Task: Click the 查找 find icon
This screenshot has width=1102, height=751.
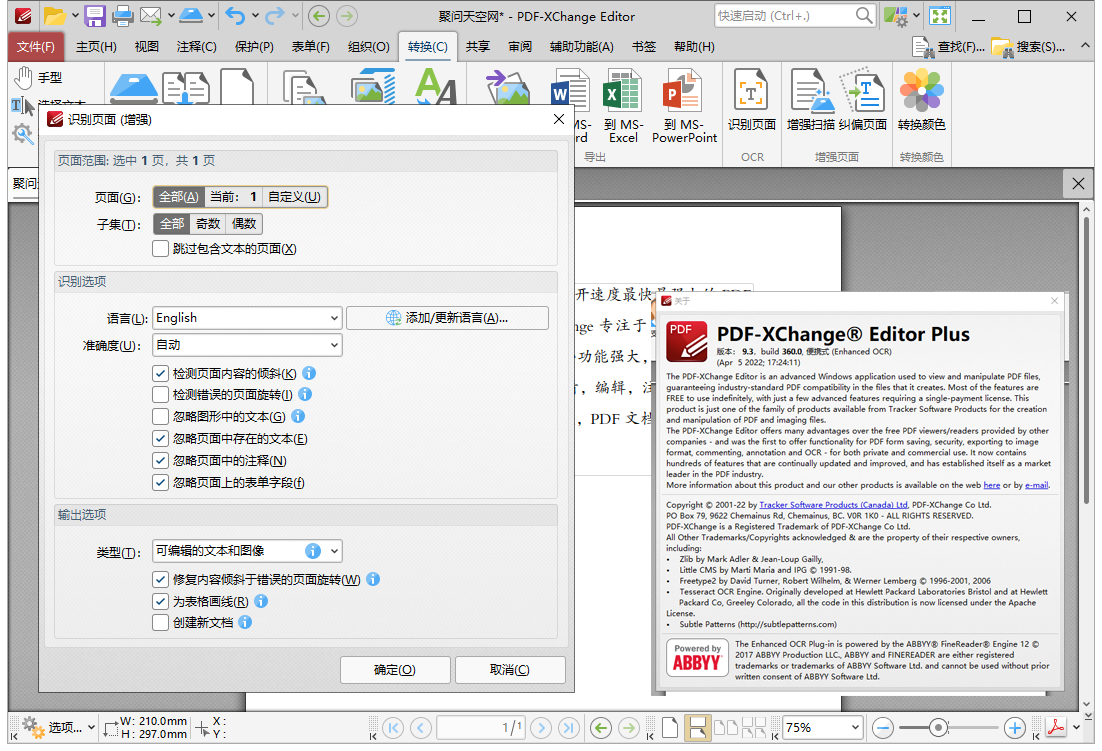Action: [947, 47]
